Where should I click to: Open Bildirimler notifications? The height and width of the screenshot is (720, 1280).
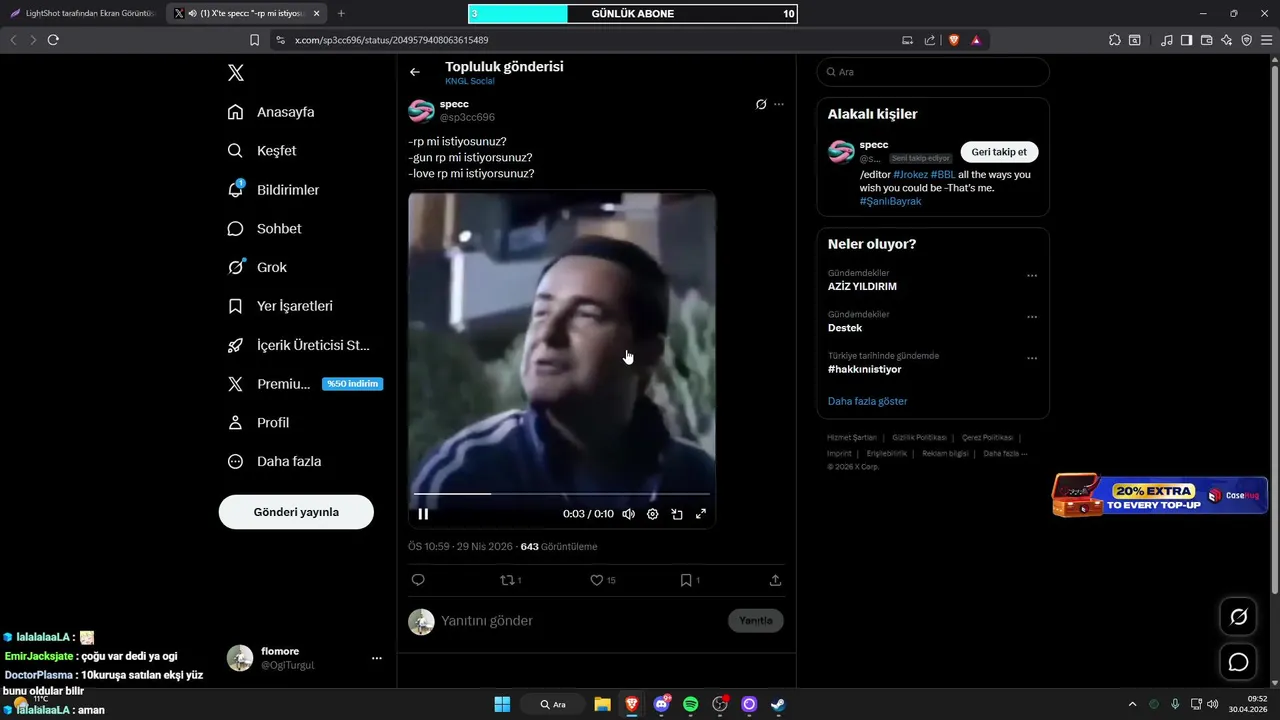(x=273, y=190)
